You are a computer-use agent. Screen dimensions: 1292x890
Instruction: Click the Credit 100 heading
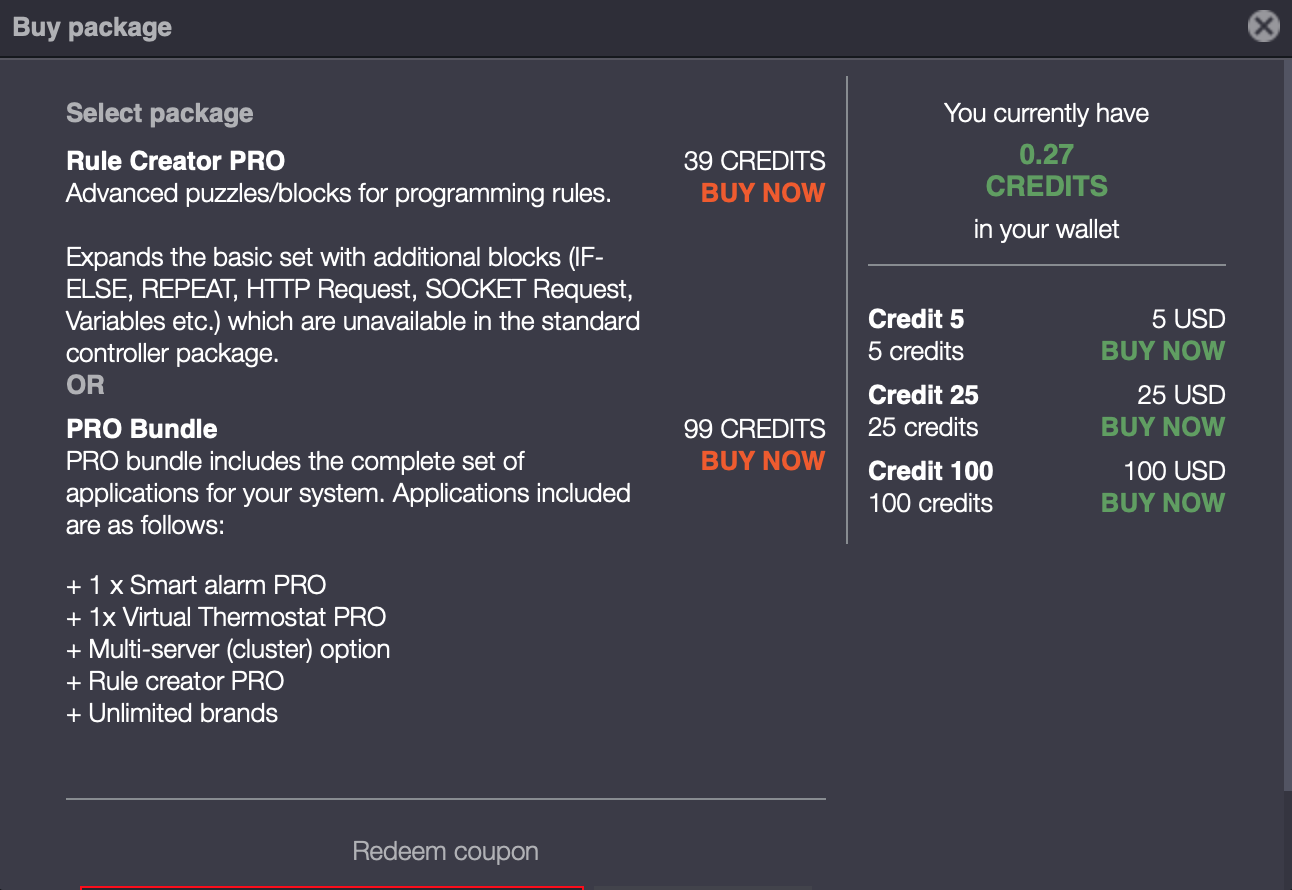[930, 471]
